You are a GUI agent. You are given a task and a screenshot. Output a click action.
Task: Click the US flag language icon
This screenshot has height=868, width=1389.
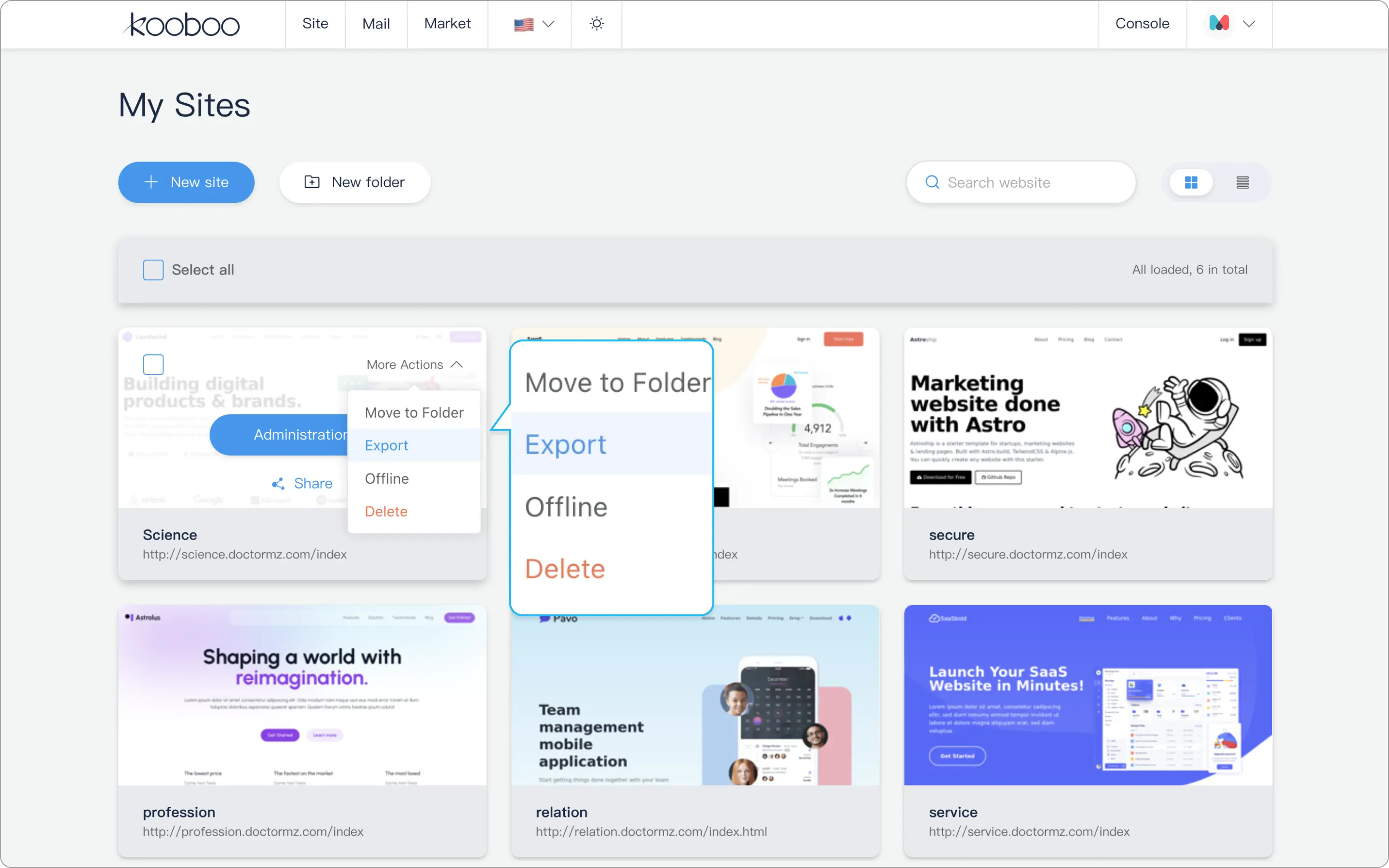(x=523, y=24)
